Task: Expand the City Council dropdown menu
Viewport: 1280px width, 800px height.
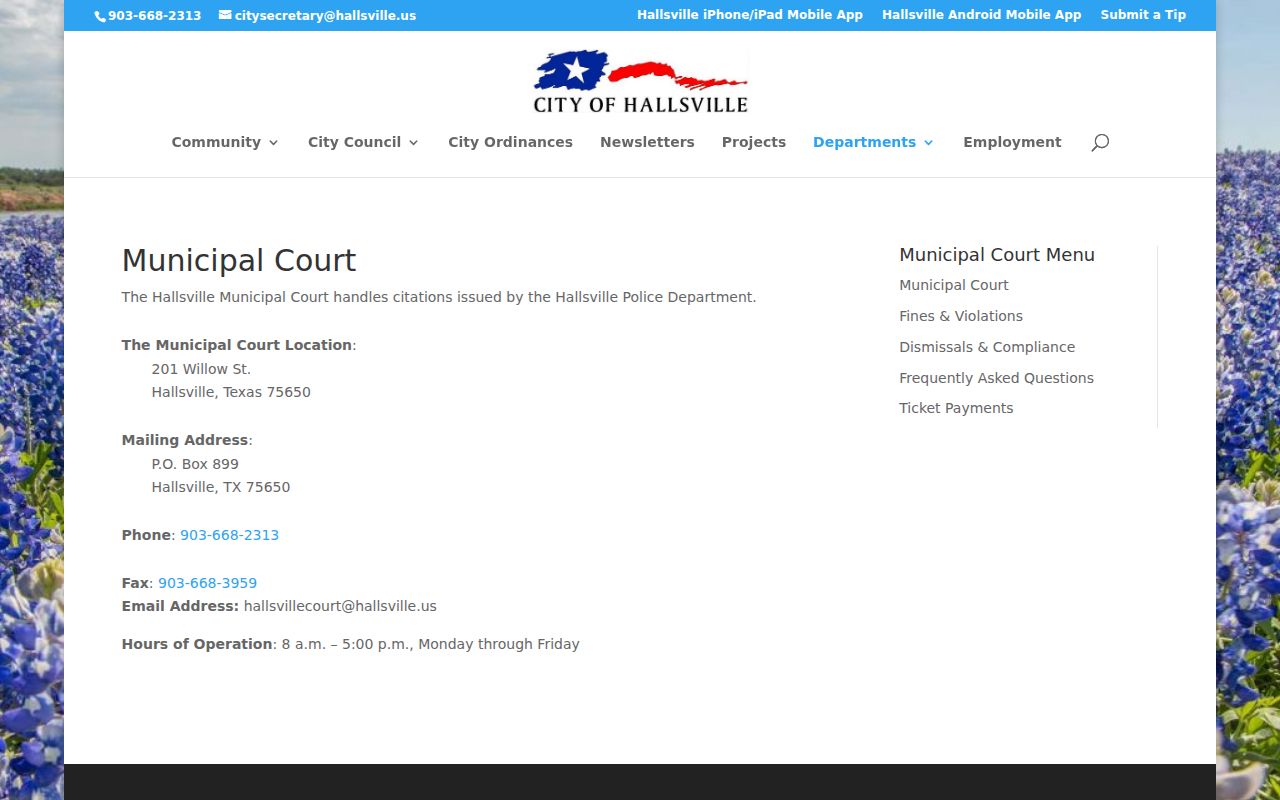Action: (364, 142)
